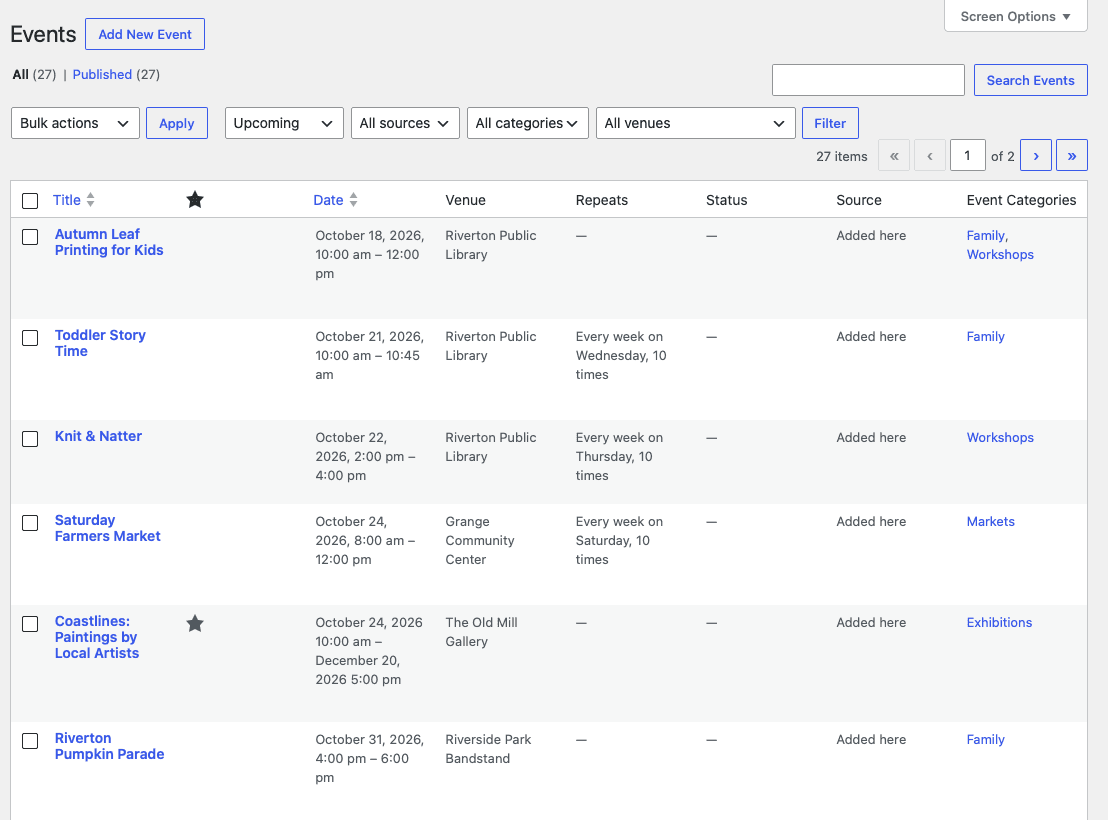The height and width of the screenshot is (820, 1108).
Task: Click the star beside Coastlines: Paintings by Local Artists
Action: [x=195, y=623]
